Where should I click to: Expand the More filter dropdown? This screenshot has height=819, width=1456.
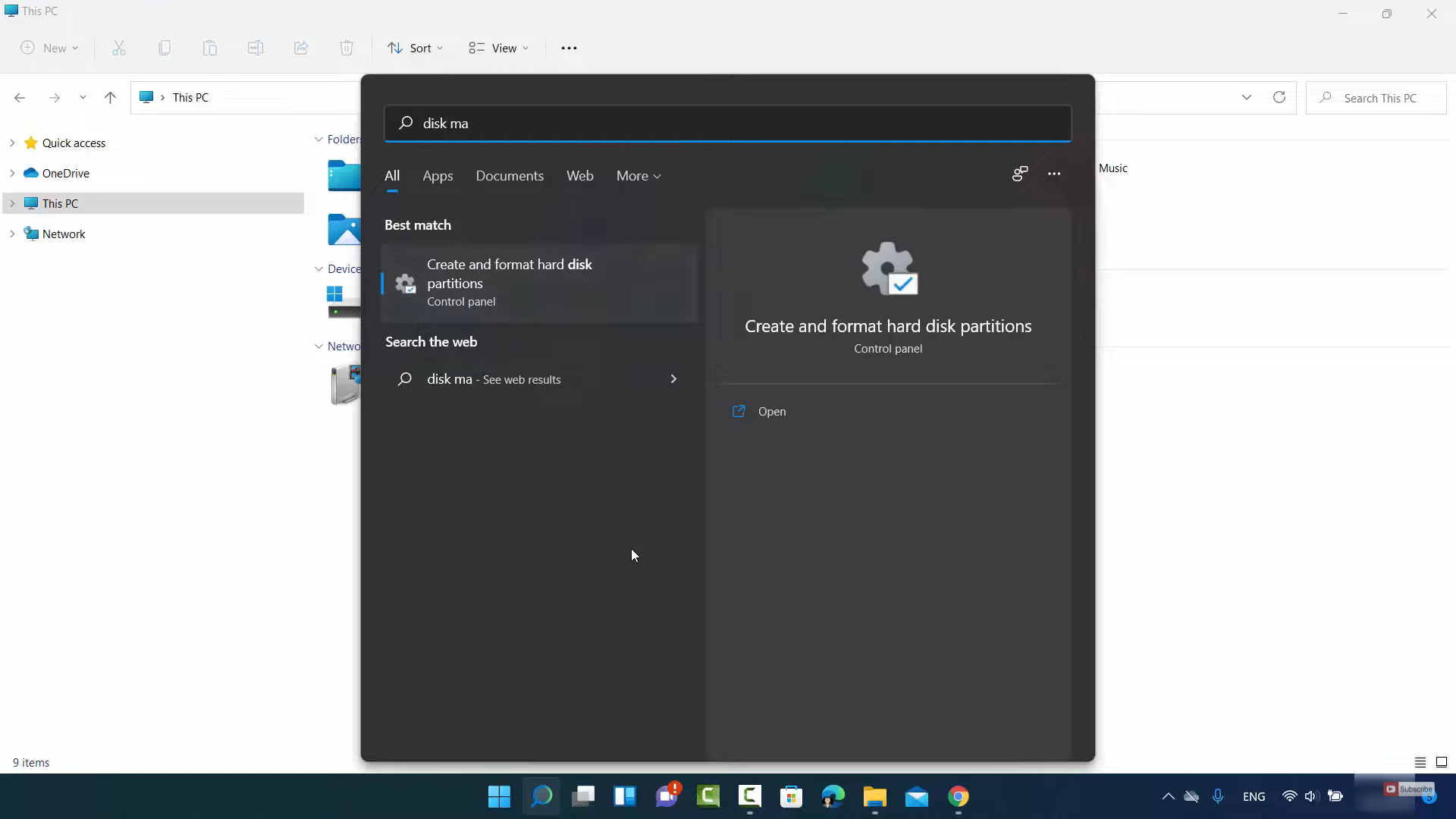(x=639, y=176)
